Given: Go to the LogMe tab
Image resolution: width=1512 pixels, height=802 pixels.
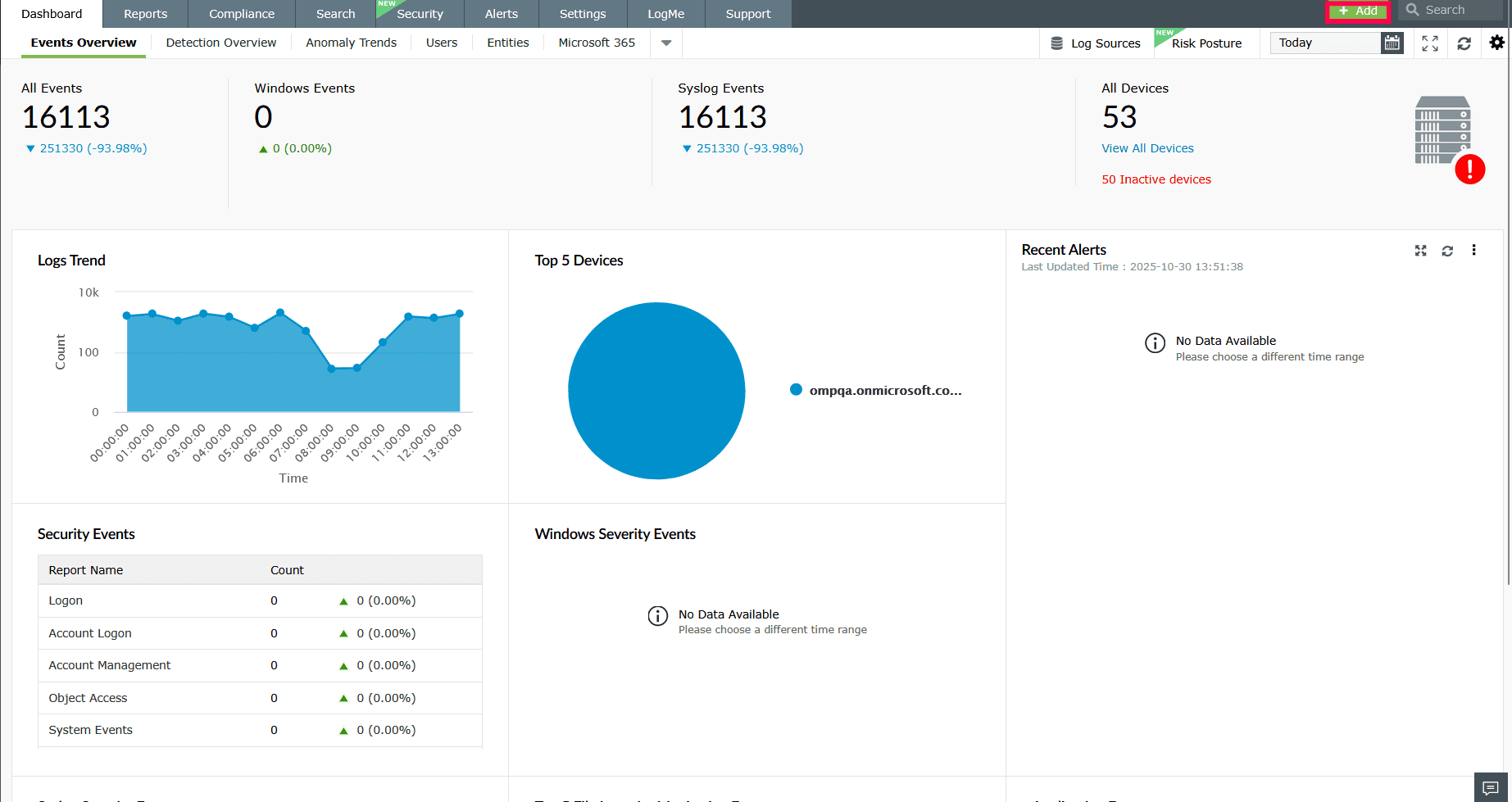Looking at the screenshot, I should pos(665,14).
